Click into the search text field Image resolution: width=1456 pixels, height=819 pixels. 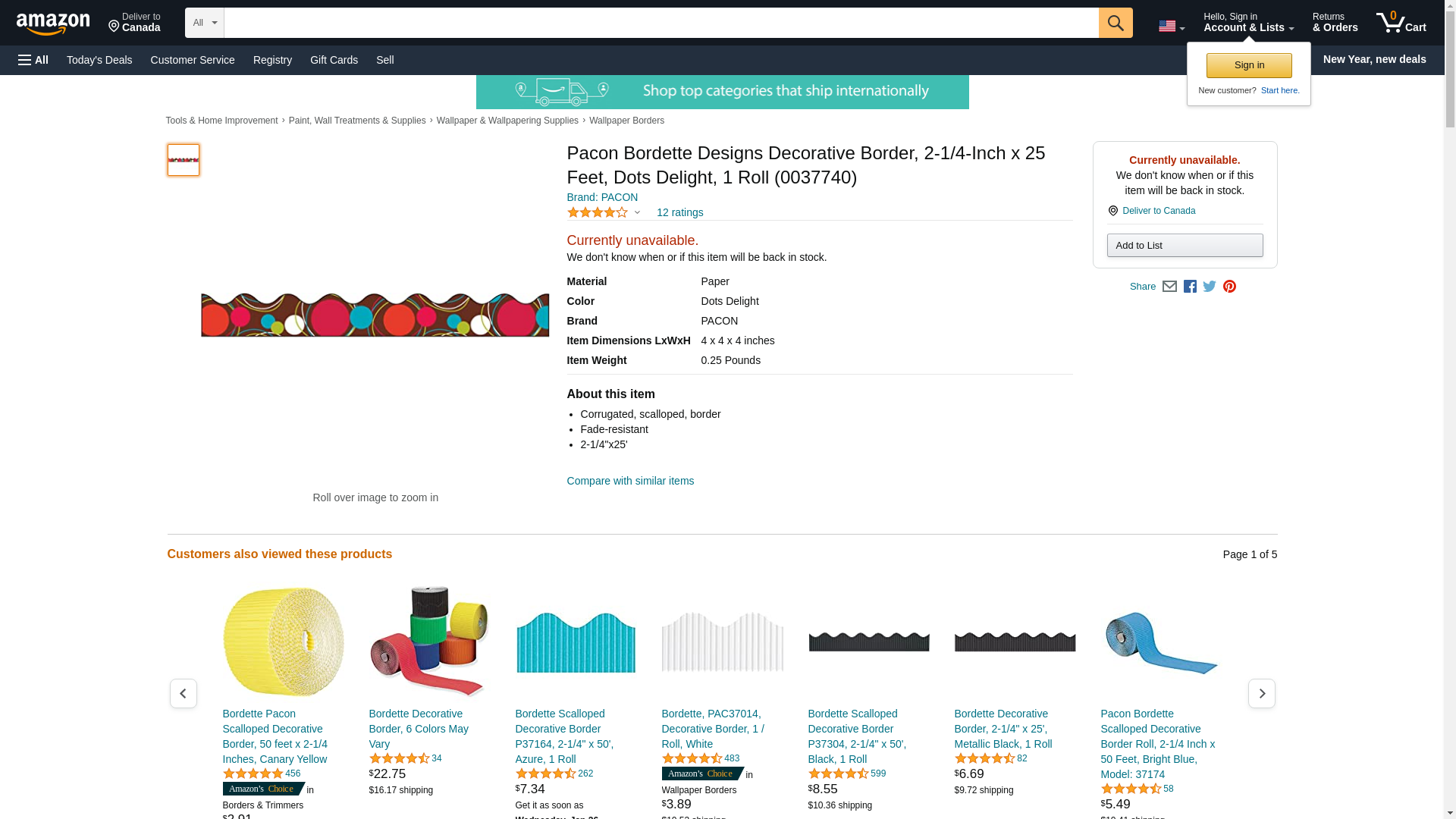[x=660, y=23]
